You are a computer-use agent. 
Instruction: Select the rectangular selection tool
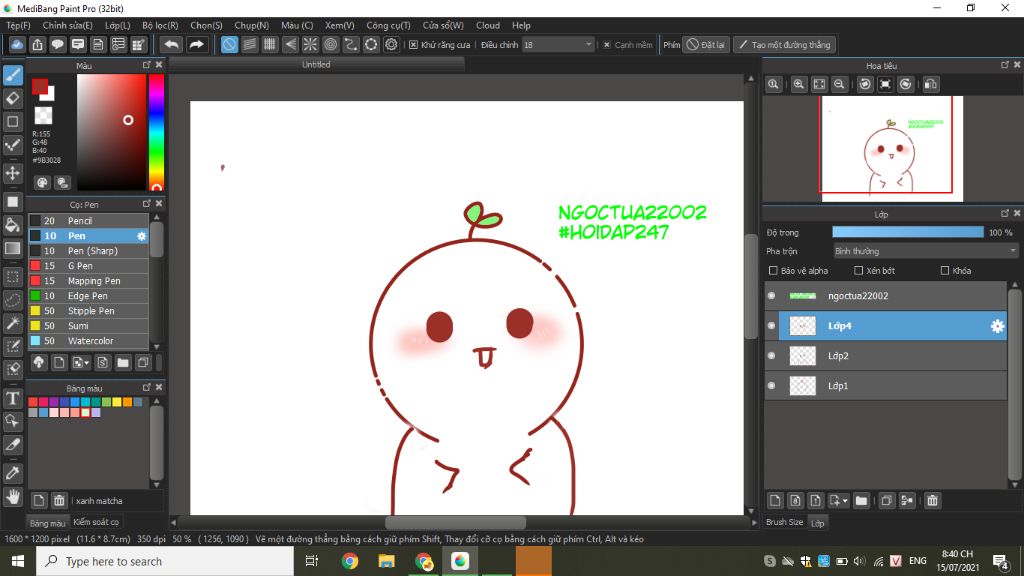click(12, 277)
